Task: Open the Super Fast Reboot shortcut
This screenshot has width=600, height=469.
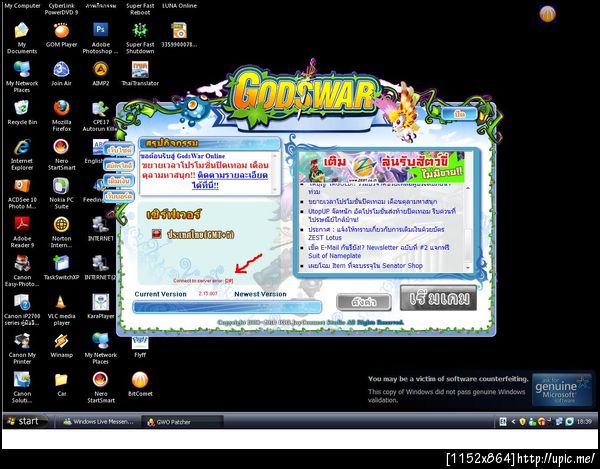Action: pos(140,9)
